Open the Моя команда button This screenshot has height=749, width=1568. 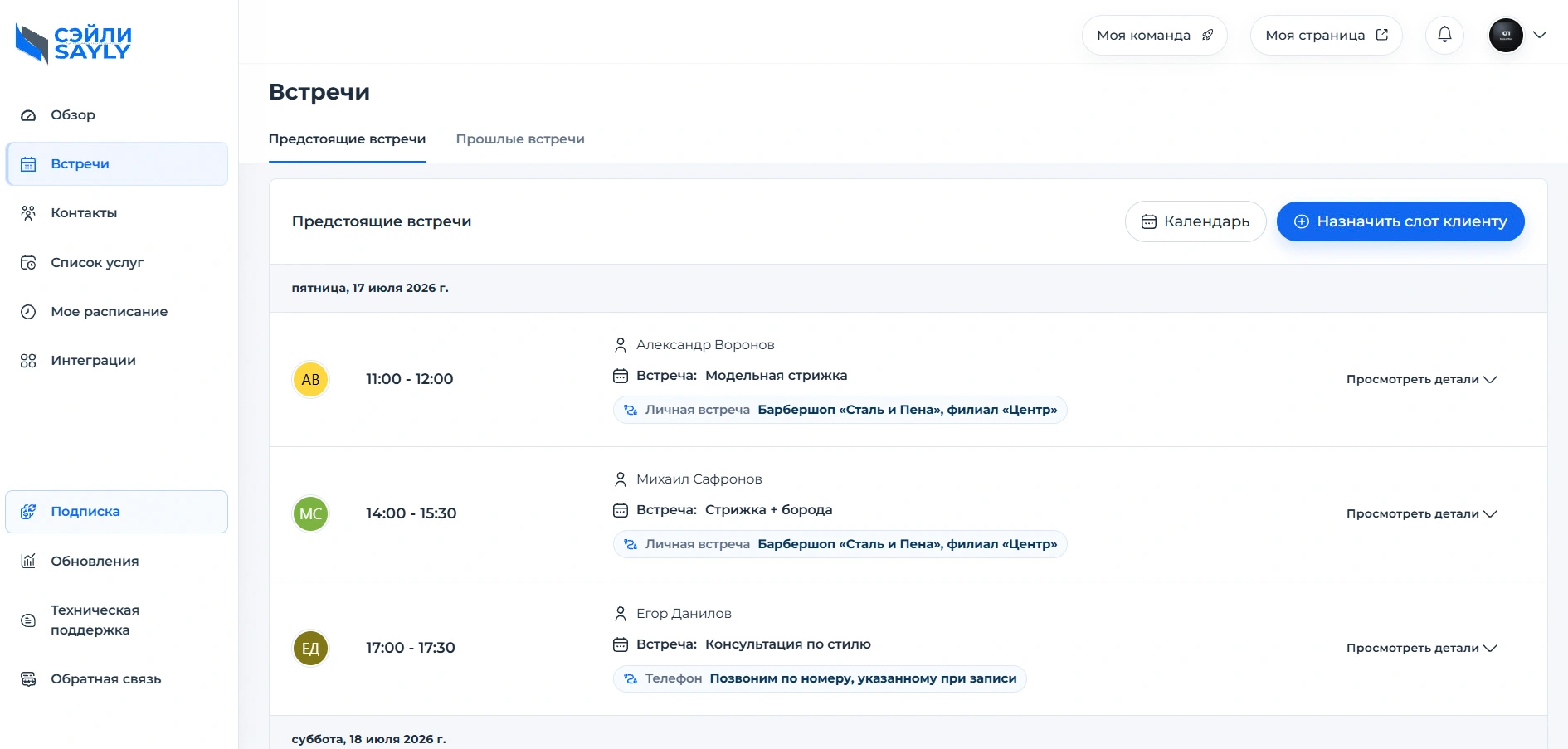point(1155,36)
